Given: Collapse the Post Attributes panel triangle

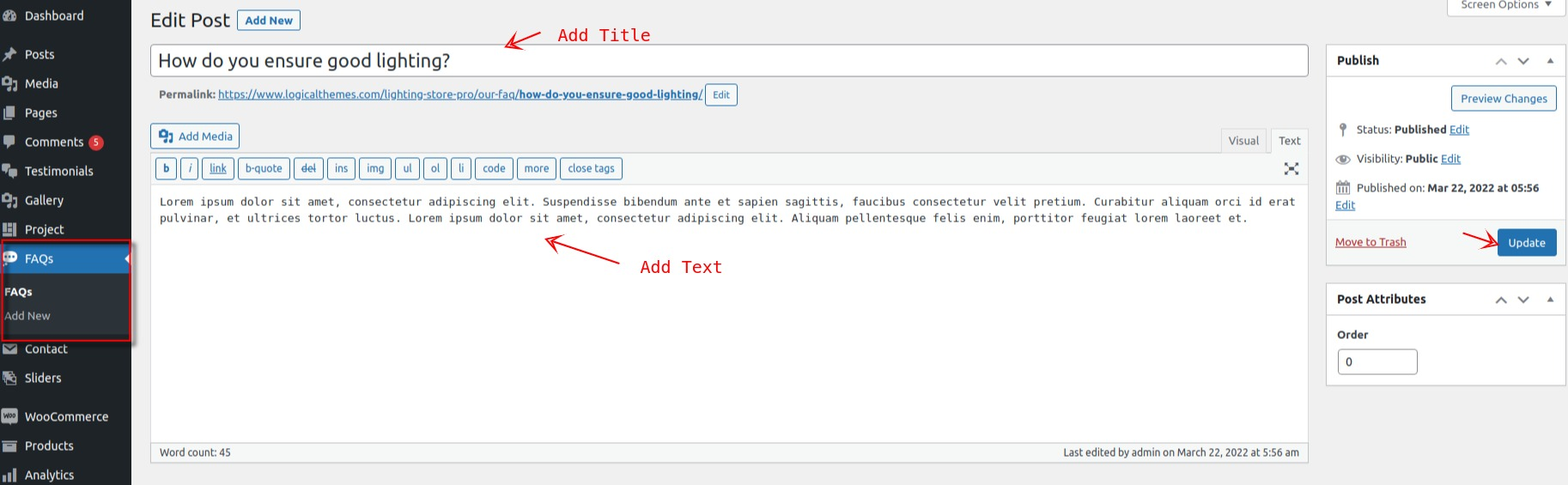Looking at the screenshot, I should click(x=1550, y=300).
